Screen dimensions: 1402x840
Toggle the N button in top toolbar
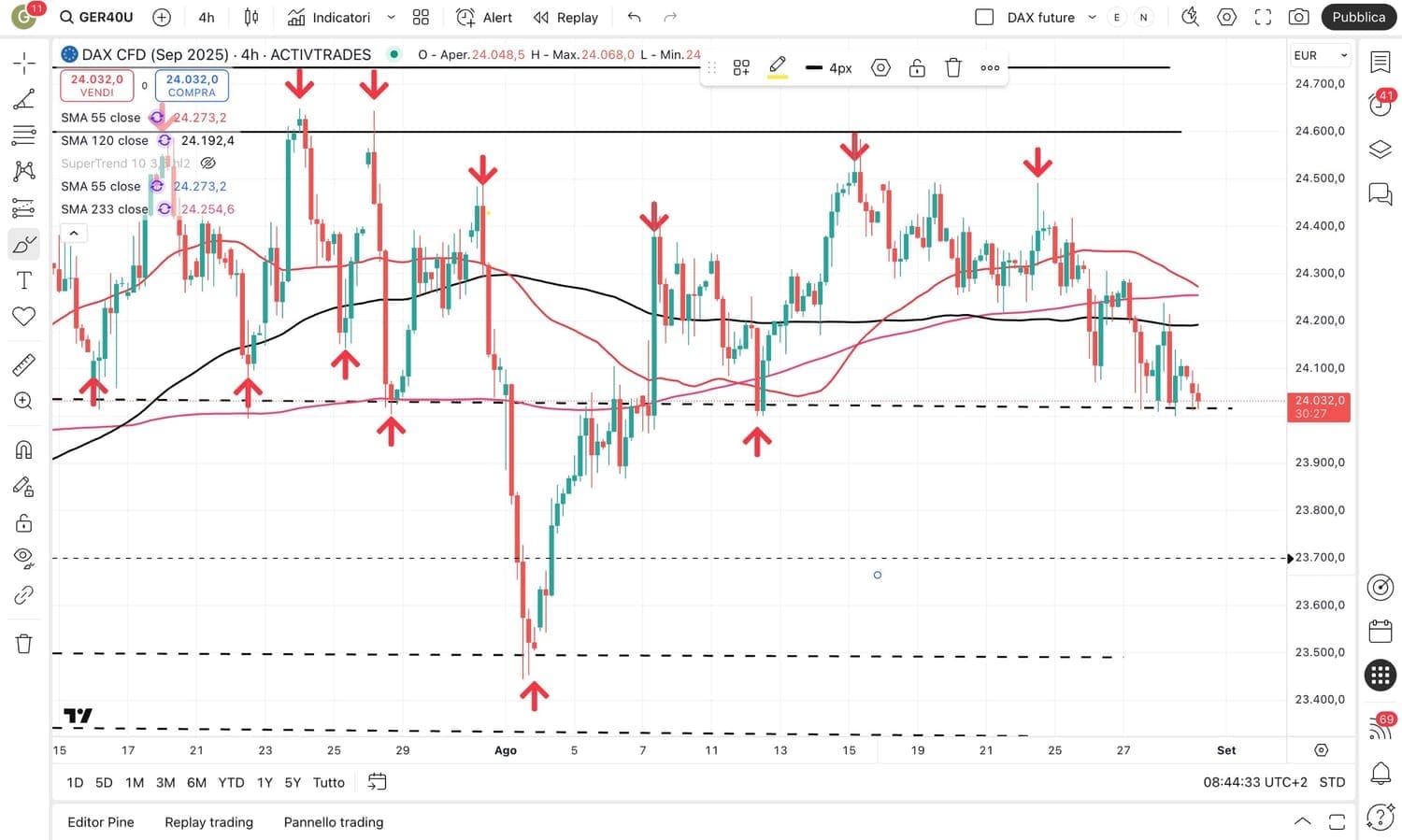pos(1143,17)
